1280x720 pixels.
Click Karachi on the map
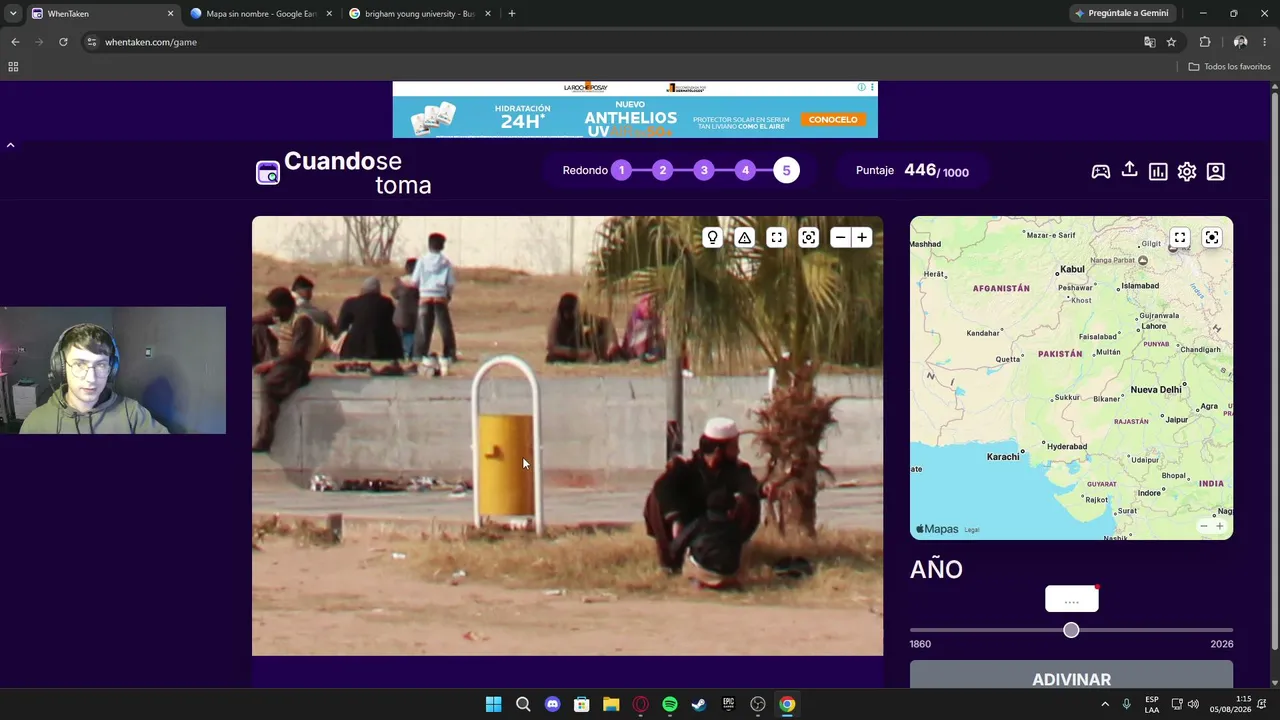pyautogui.click(x=1003, y=457)
